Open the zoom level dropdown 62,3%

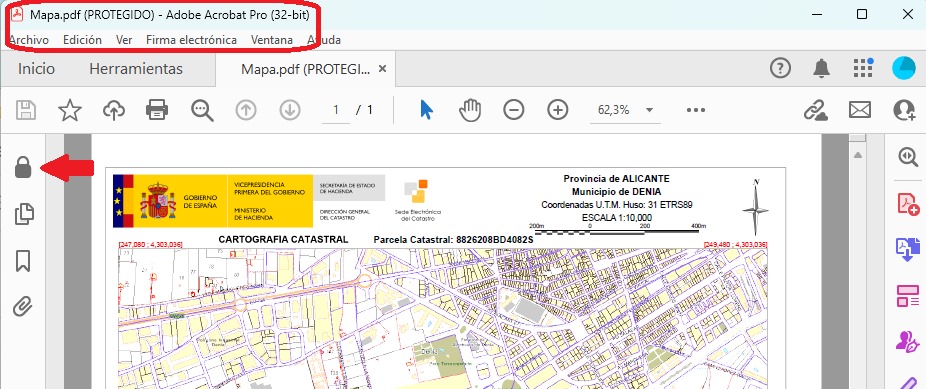tap(625, 110)
